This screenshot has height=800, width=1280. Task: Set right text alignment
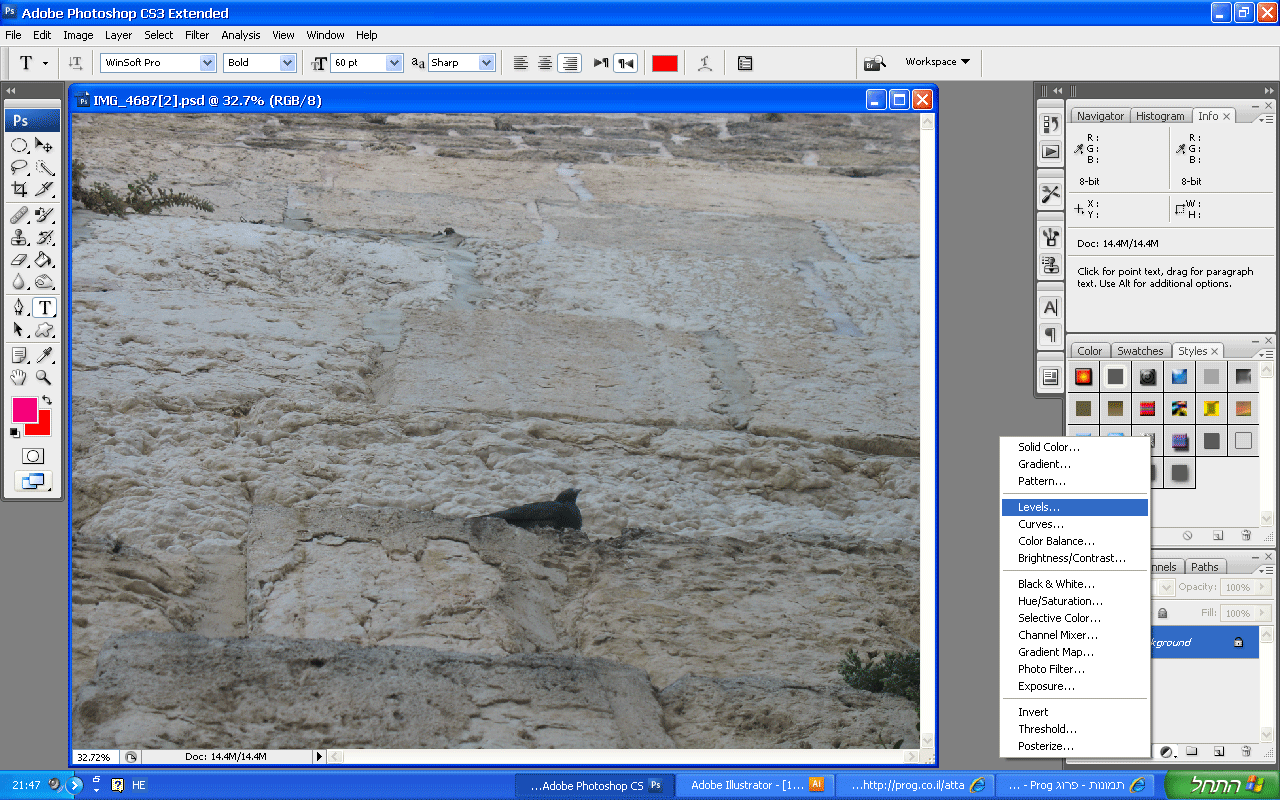click(570, 63)
